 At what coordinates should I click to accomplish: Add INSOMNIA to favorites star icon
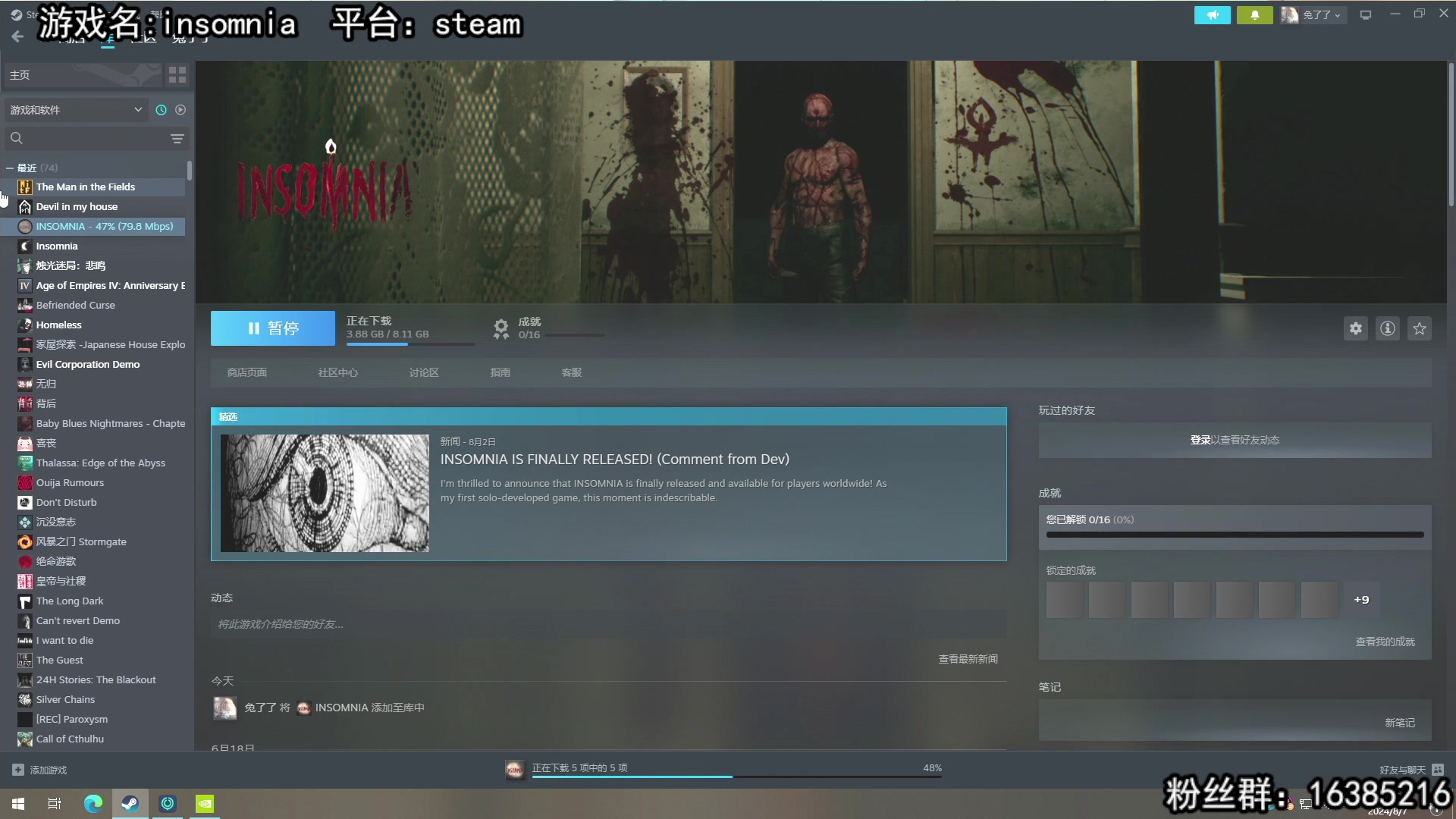point(1420,328)
